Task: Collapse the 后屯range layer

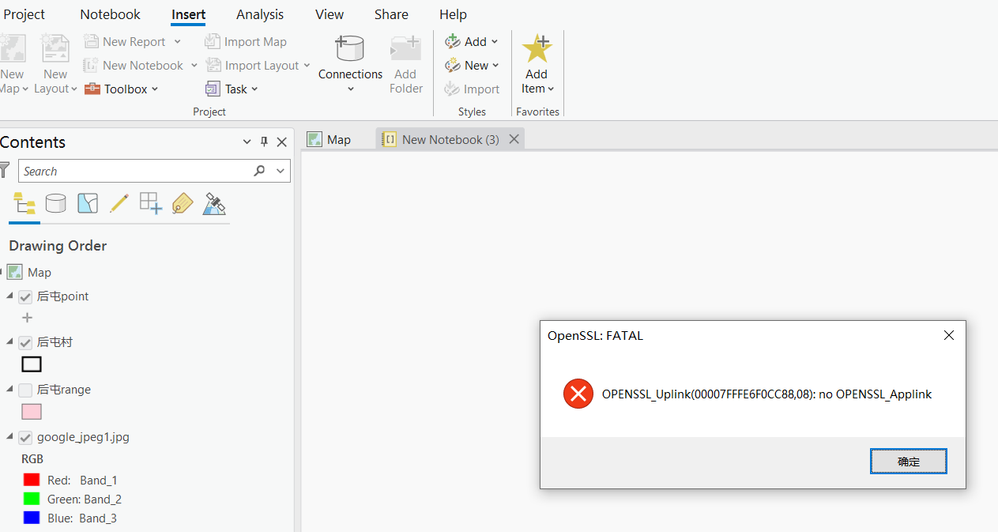Action: [10, 389]
